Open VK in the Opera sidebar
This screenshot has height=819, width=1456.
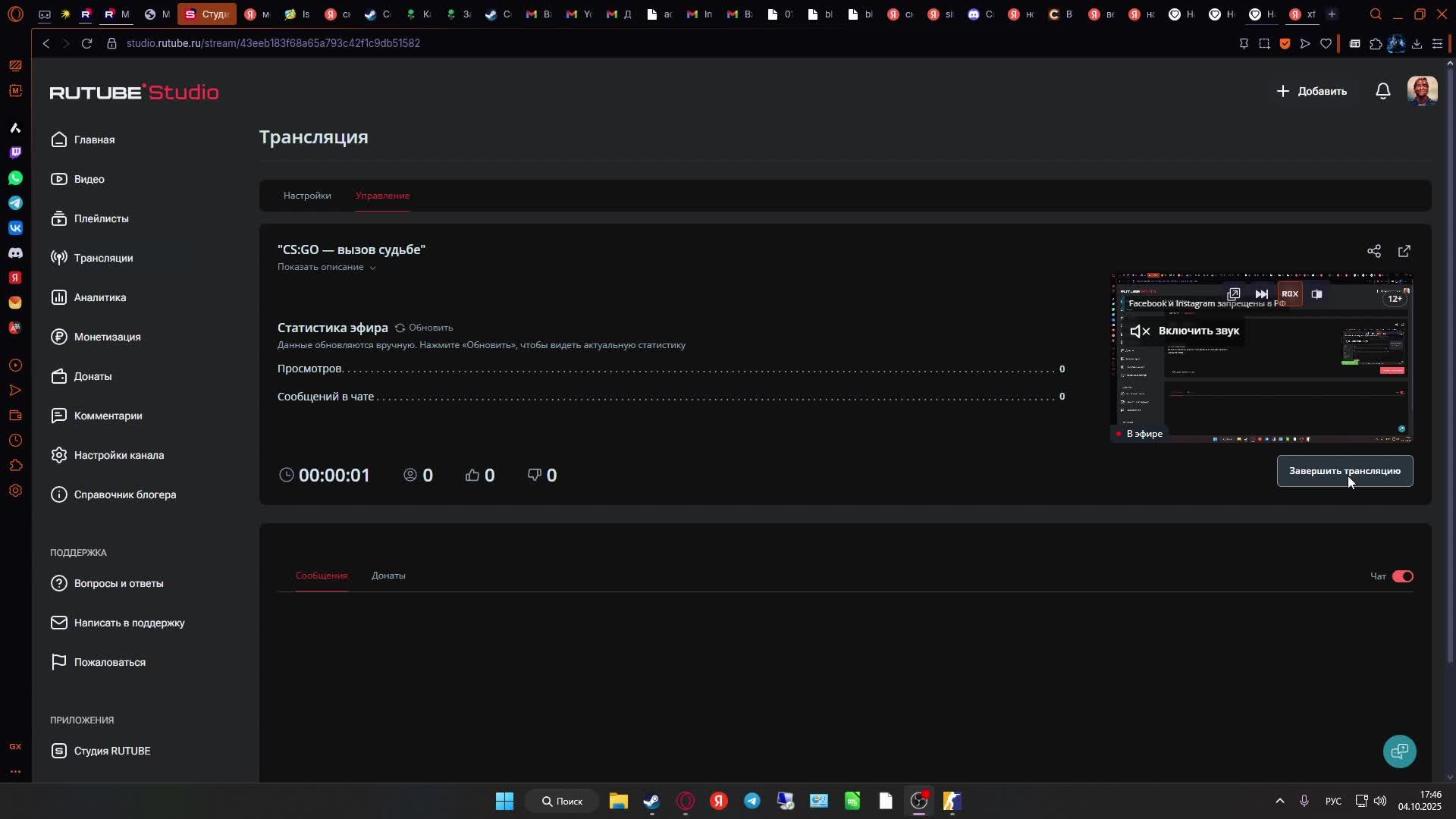15,227
